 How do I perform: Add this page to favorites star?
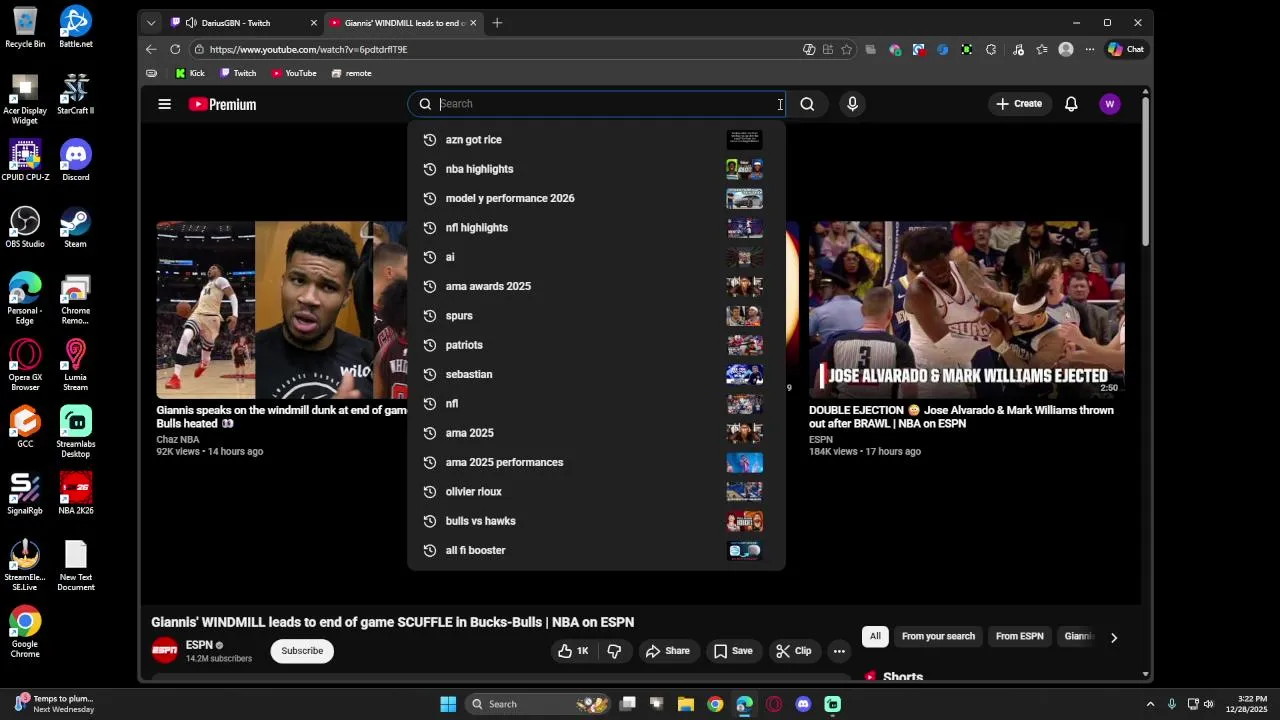pos(847,49)
